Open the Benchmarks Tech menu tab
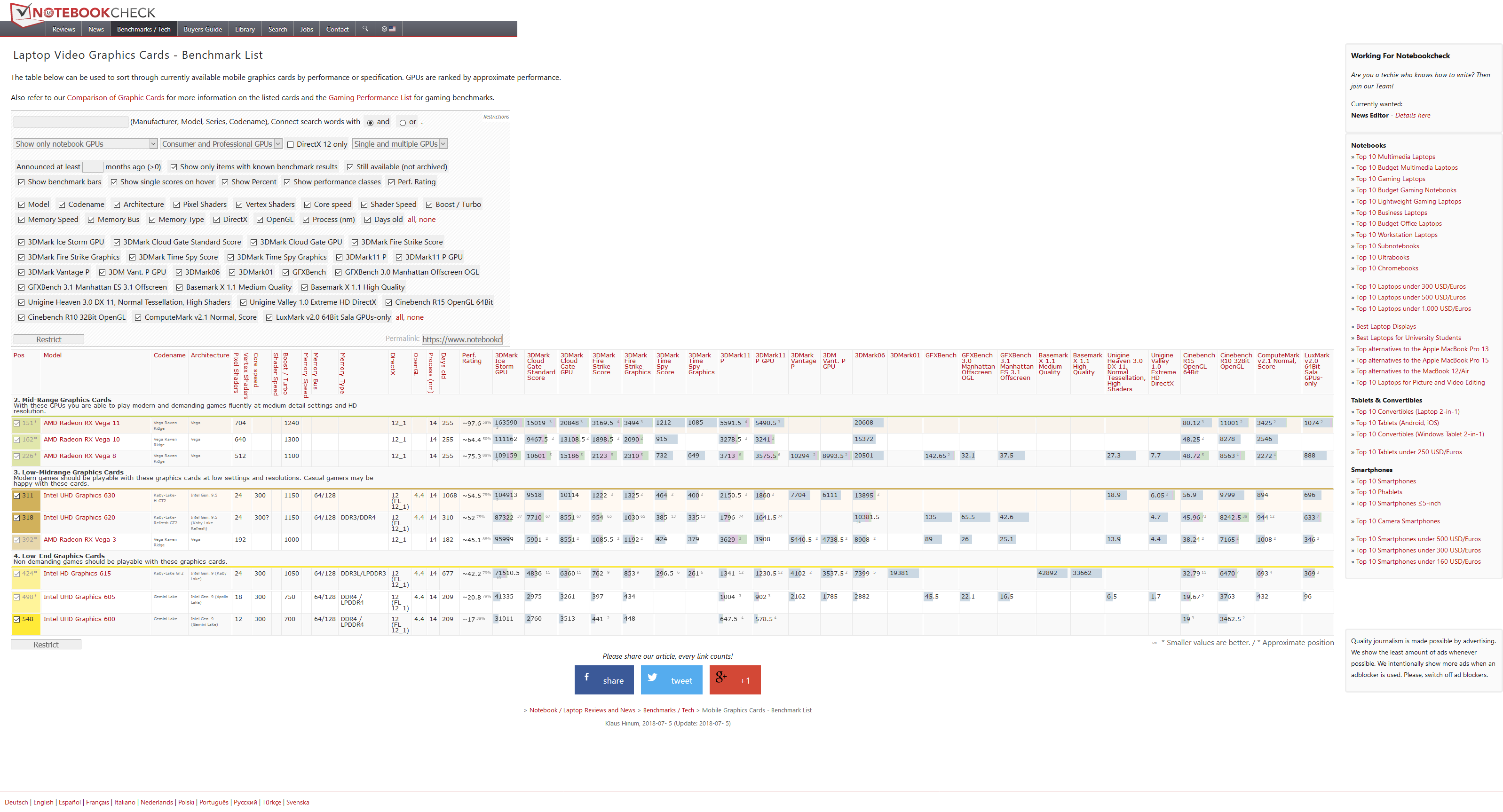 pos(143,29)
